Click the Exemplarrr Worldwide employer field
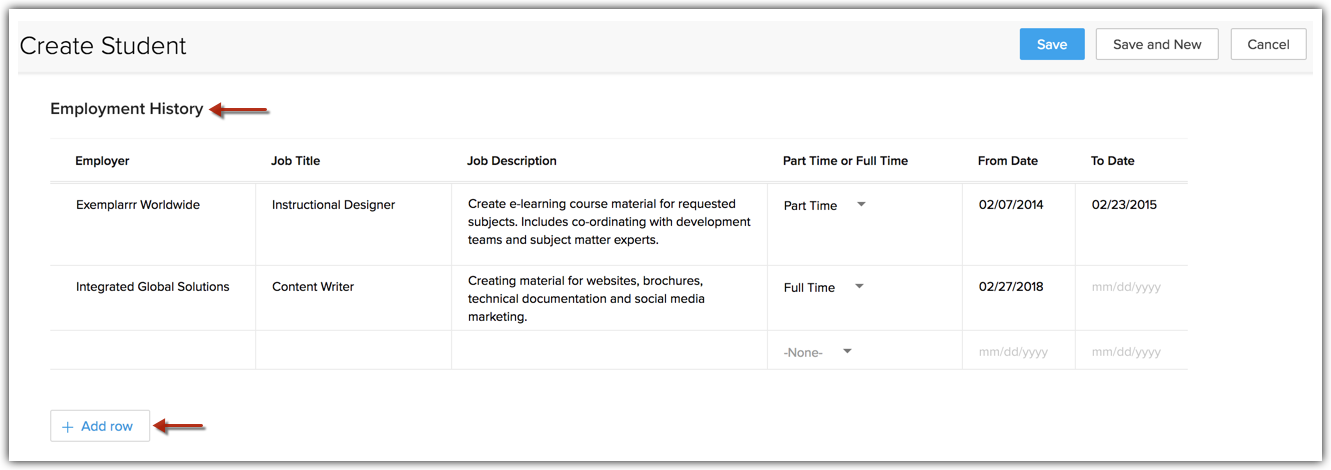Image resolution: width=1331 pixels, height=470 pixels. (138, 205)
